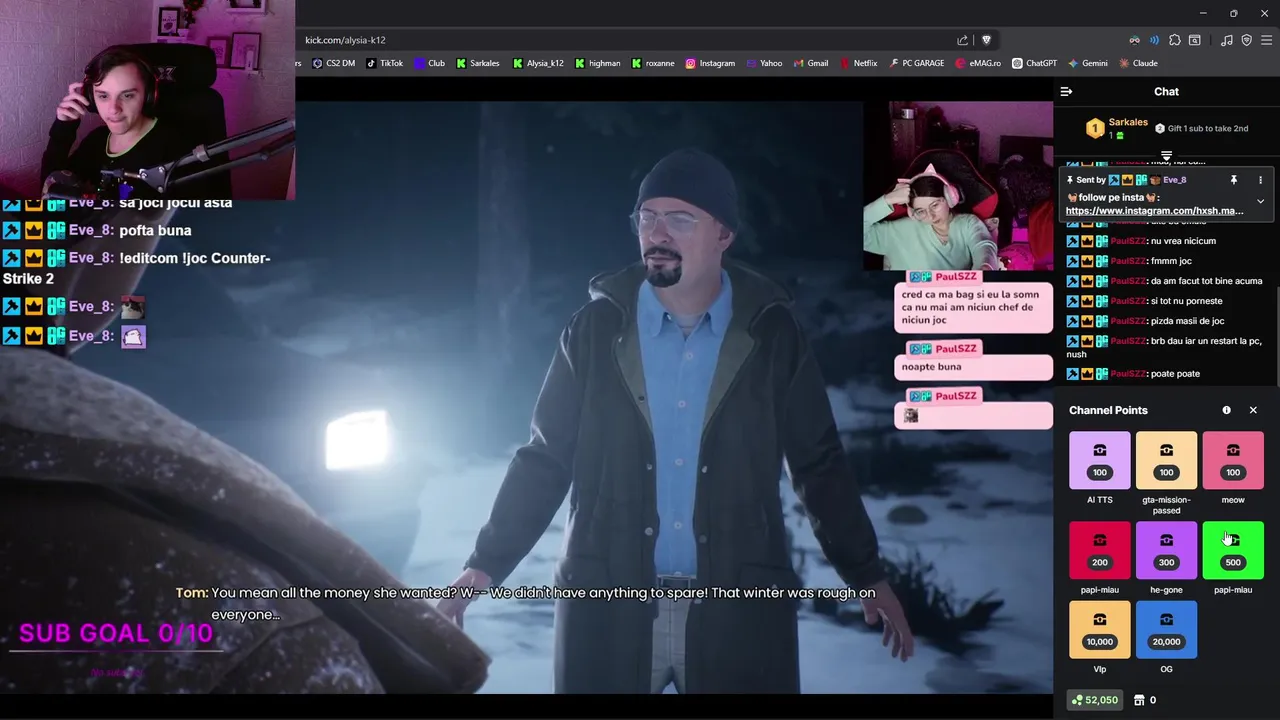Image resolution: width=1280 pixels, height=720 pixels.
Task: Redeem the he-gone reward
Action: pos(1166,550)
